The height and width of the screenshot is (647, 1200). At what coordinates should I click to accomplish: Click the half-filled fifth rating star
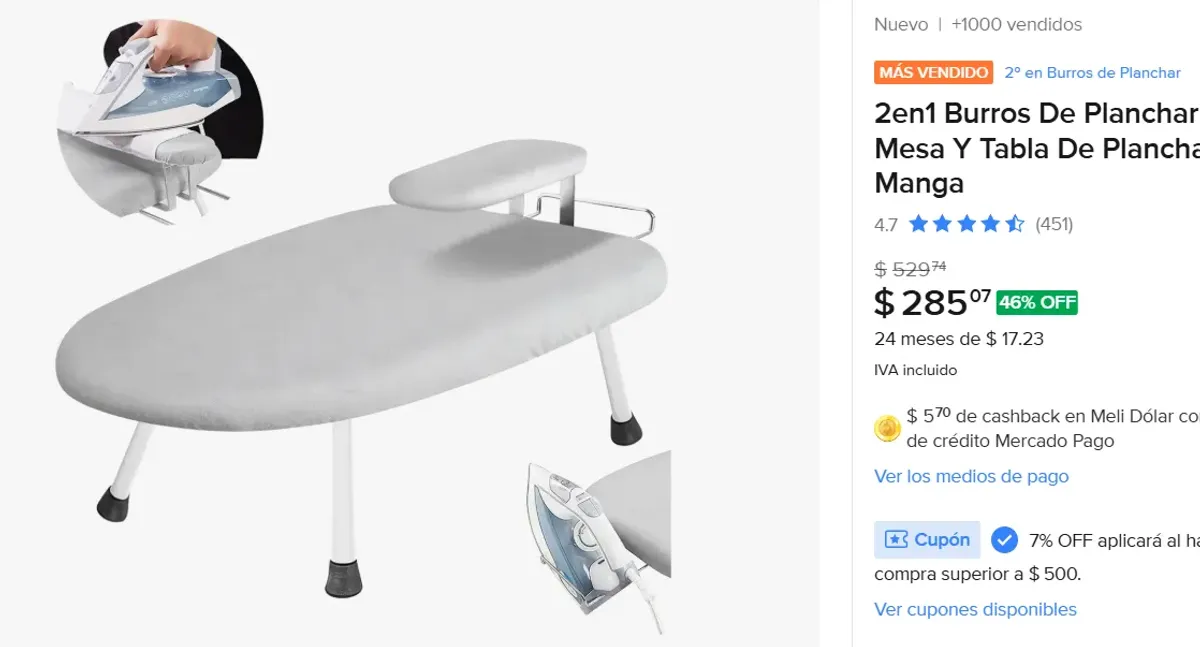pyautogui.click(x=1014, y=224)
